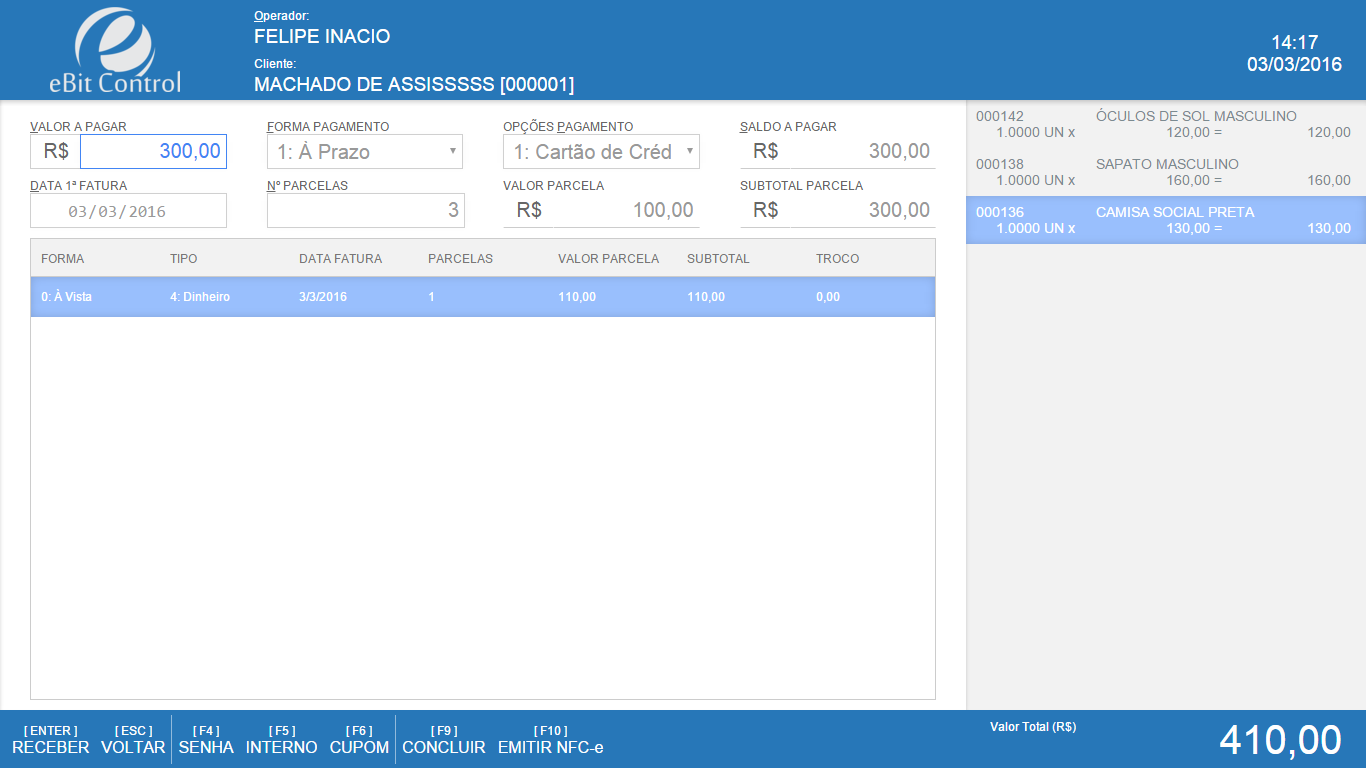Image resolution: width=1366 pixels, height=768 pixels.
Task: Click the CAMISA SOCIAL PRETA item
Action: click(x=1165, y=220)
